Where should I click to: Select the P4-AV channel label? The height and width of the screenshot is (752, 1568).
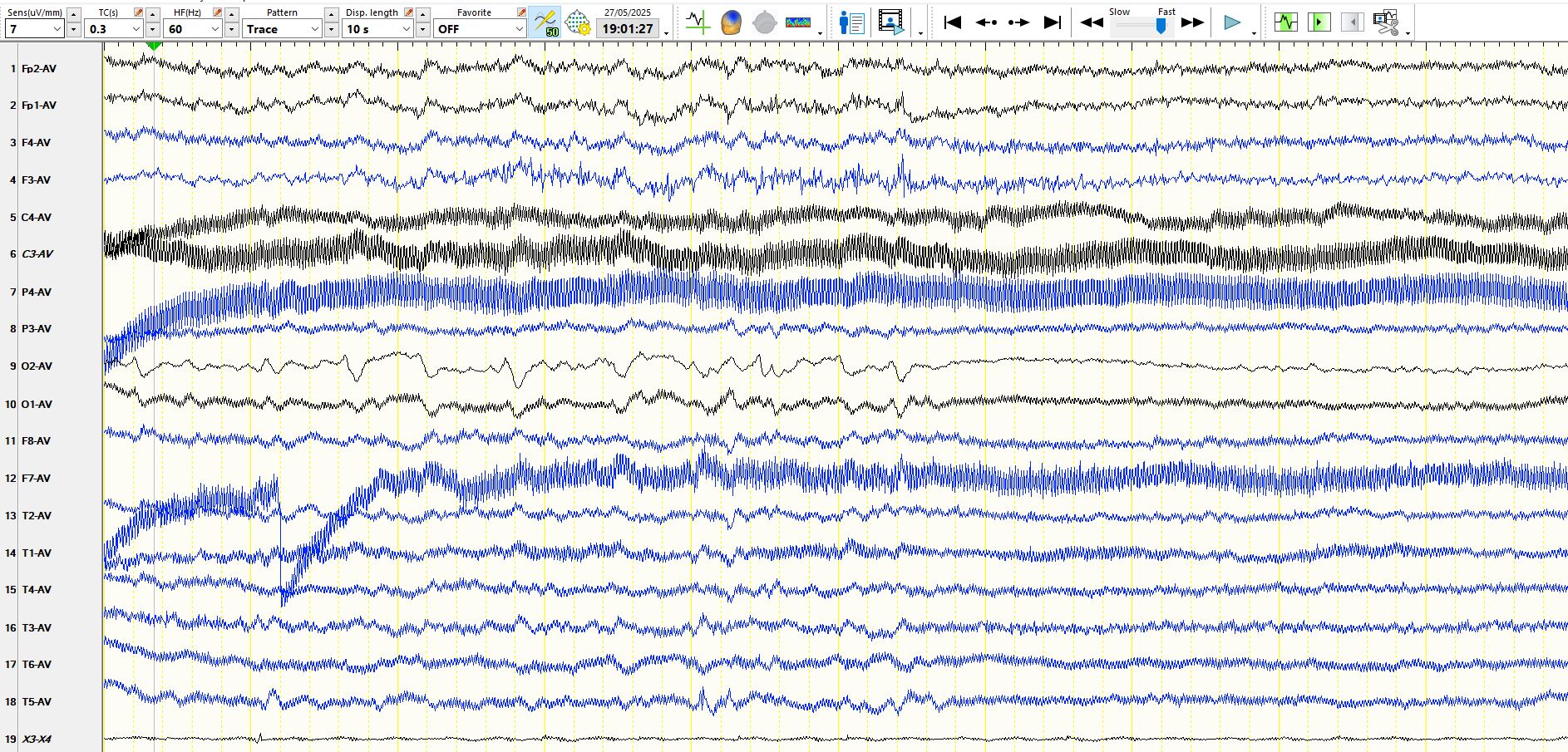36,292
